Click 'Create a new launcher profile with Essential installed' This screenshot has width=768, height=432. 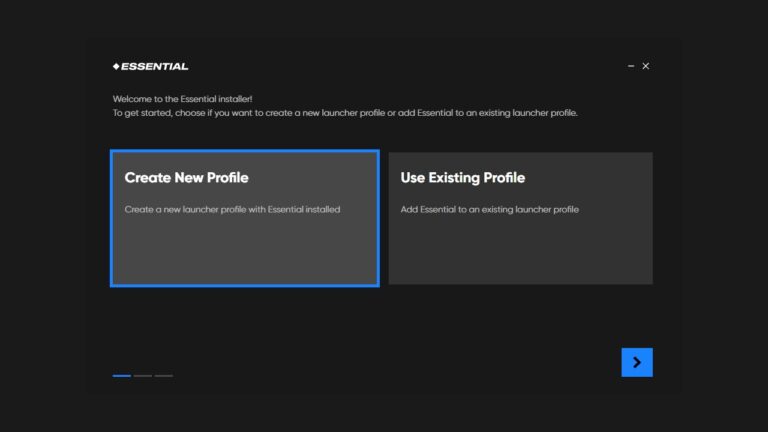[232, 210]
